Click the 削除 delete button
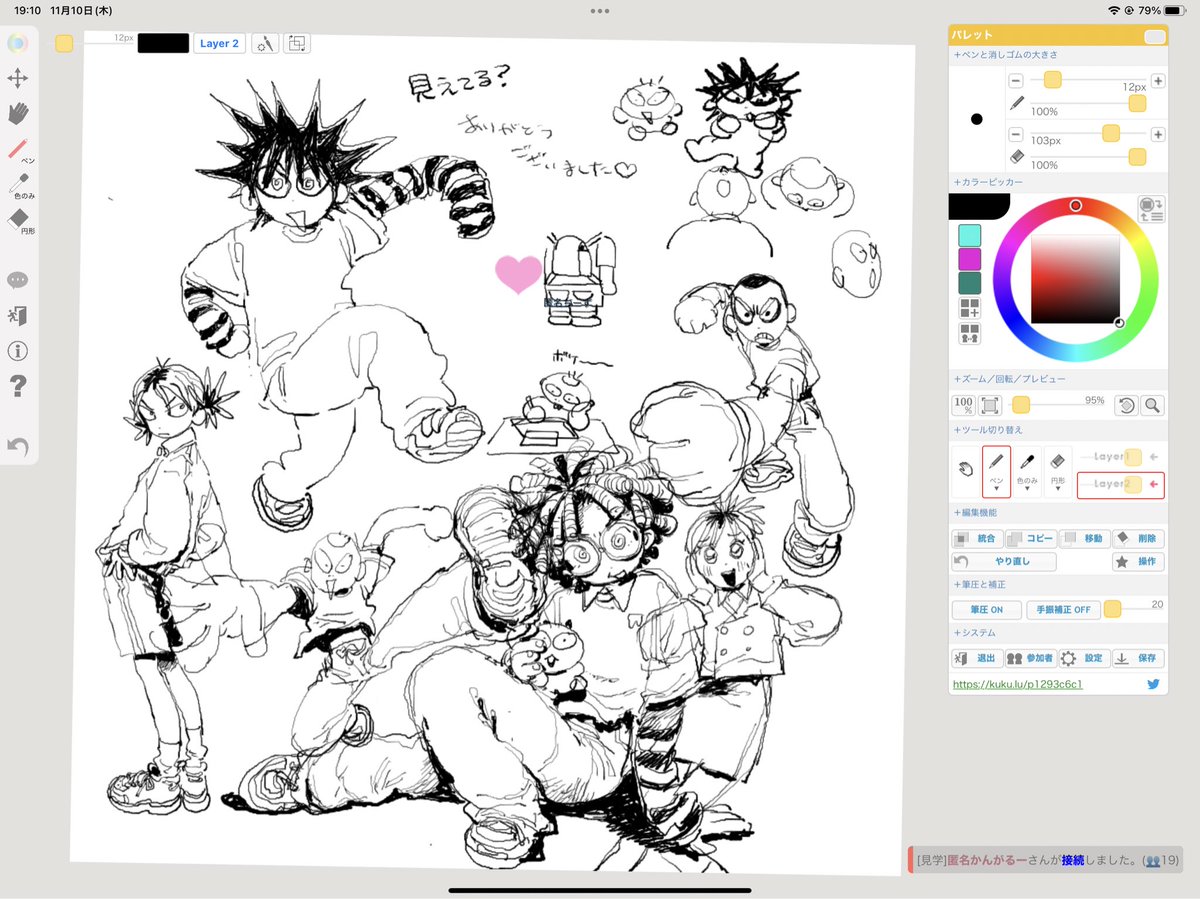 coord(1139,538)
